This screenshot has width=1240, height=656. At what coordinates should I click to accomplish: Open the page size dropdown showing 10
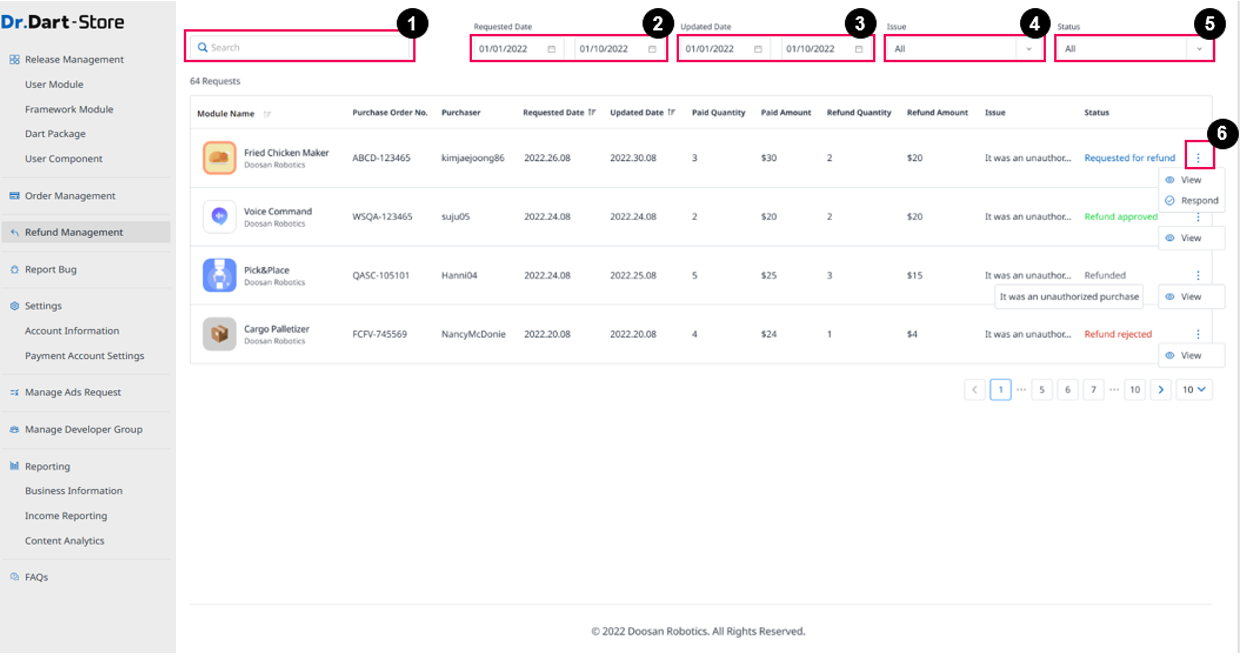pos(1194,390)
